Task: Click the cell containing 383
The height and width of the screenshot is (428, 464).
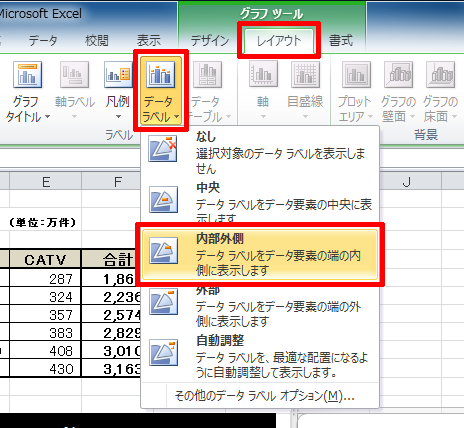Action: click(x=45, y=332)
